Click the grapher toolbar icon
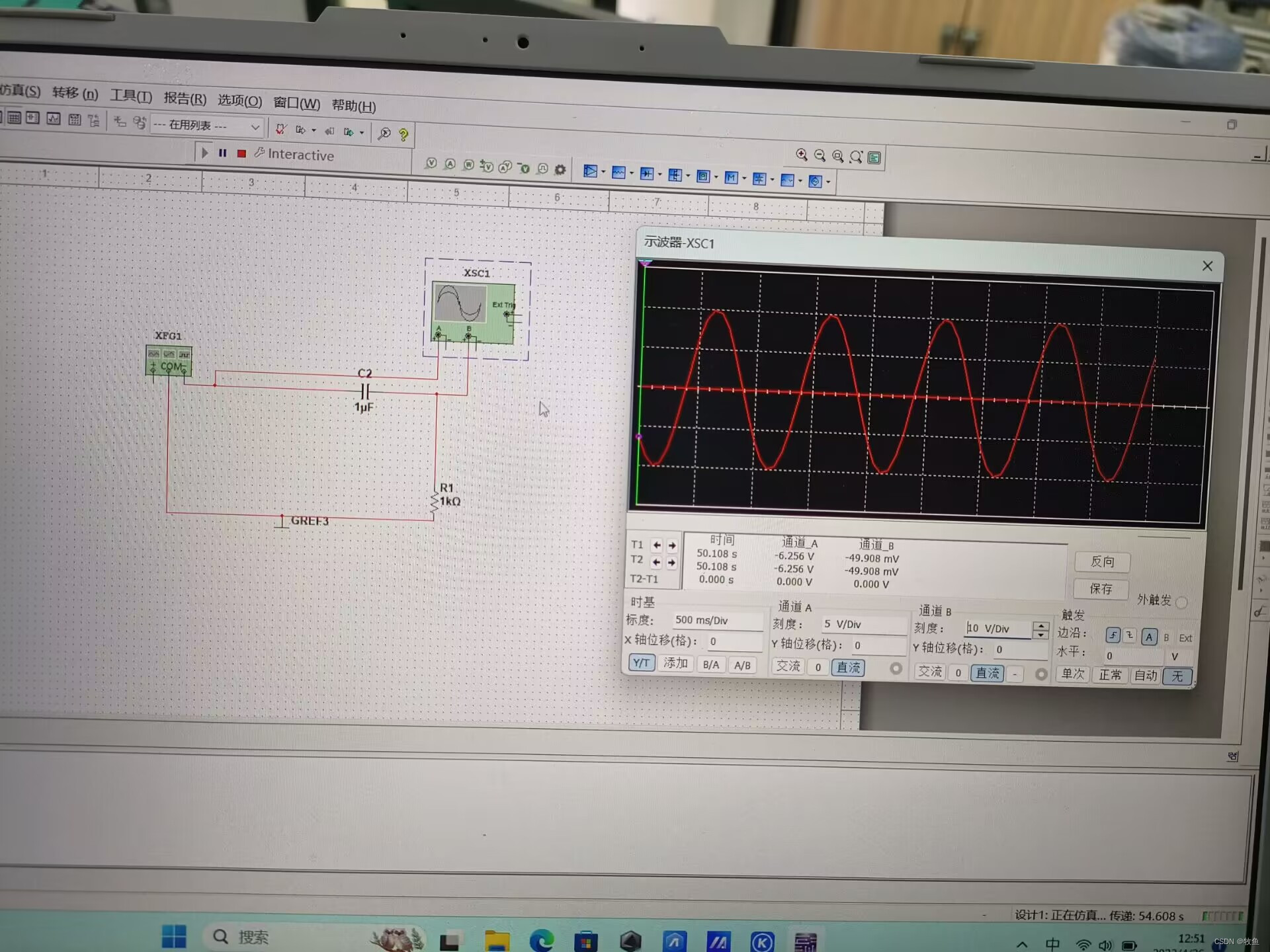The width and height of the screenshot is (1270, 952). (54, 119)
